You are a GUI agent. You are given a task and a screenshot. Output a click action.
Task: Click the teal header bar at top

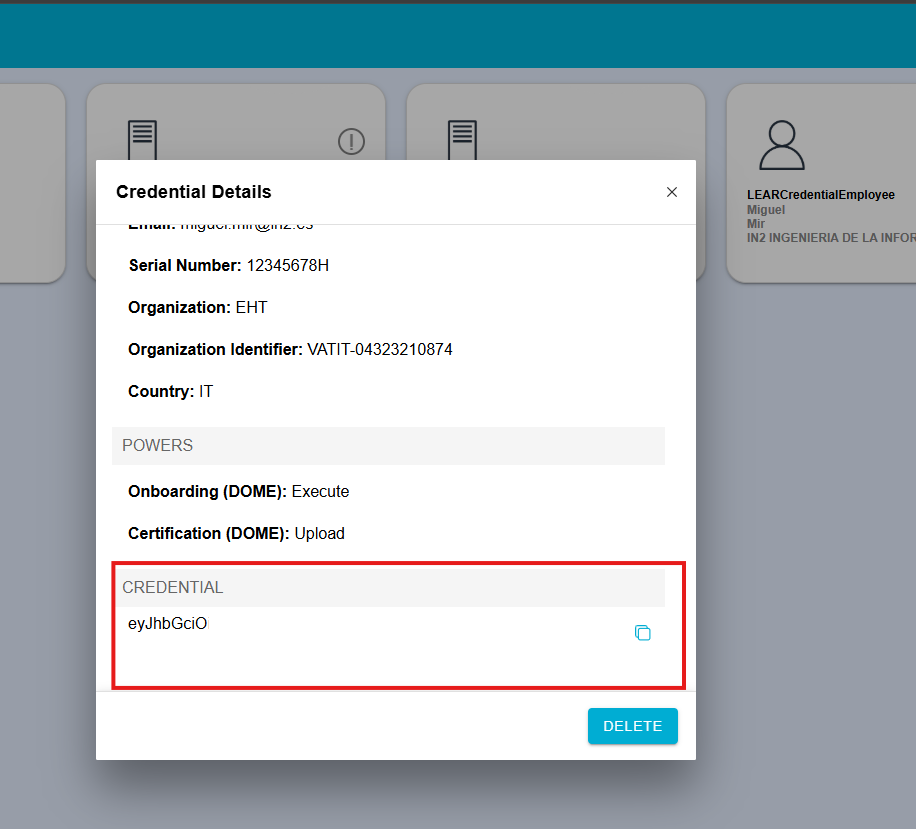(458, 35)
